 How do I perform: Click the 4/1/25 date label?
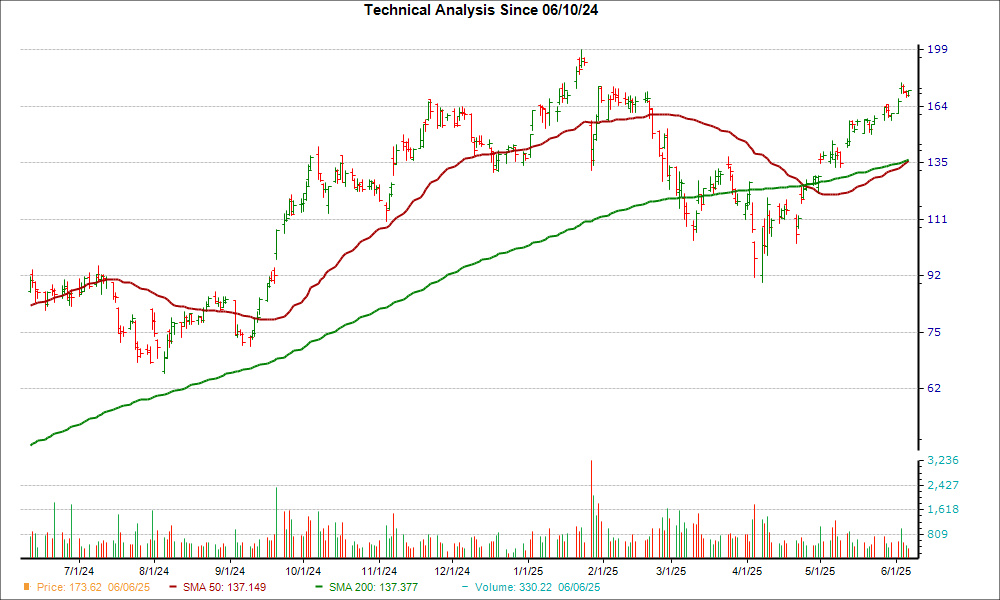747,571
